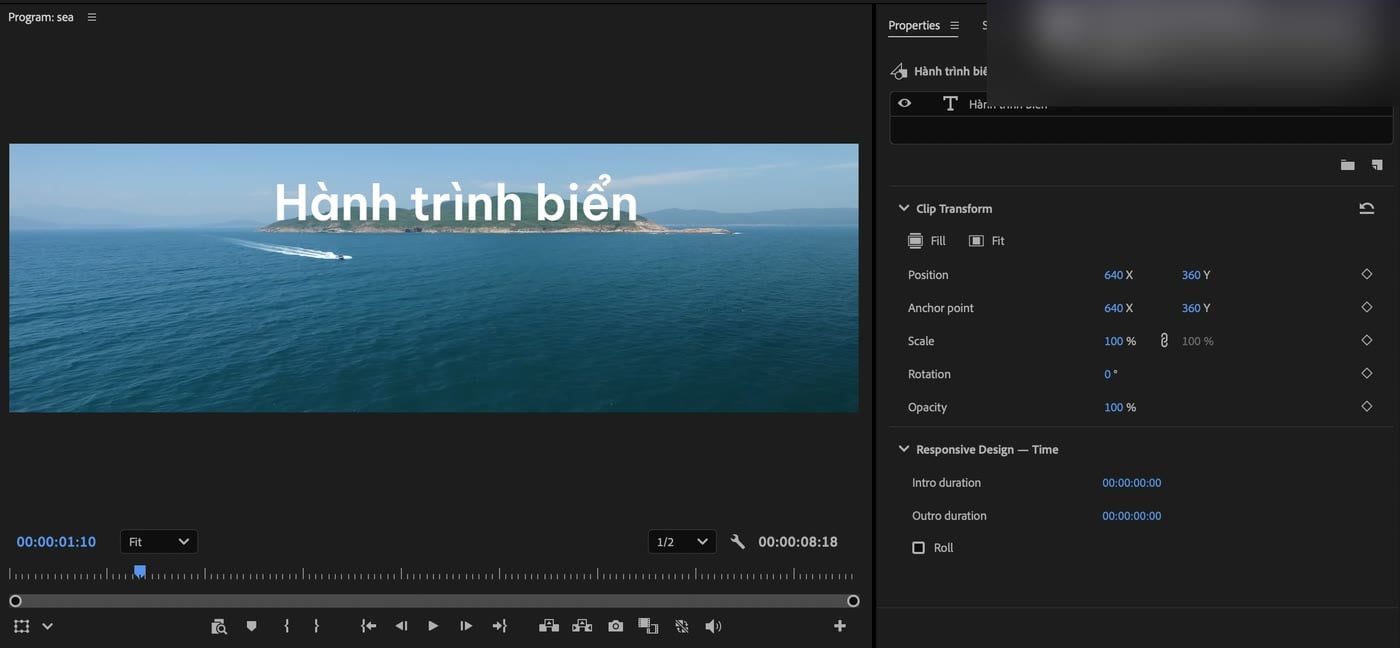The image size is (1400, 648).
Task: Start playback with the Play button
Action: pos(433,626)
